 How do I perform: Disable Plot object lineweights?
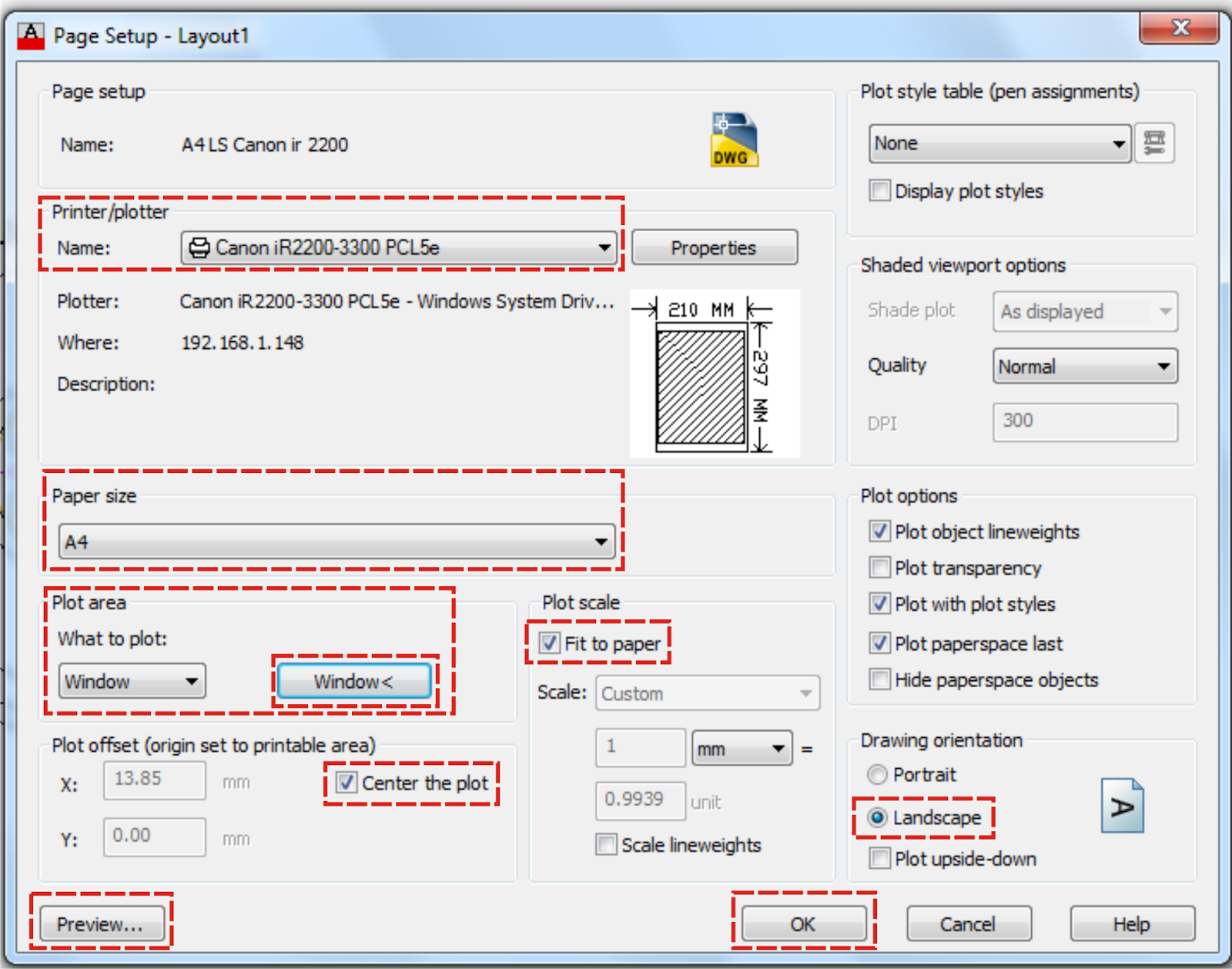[879, 531]
